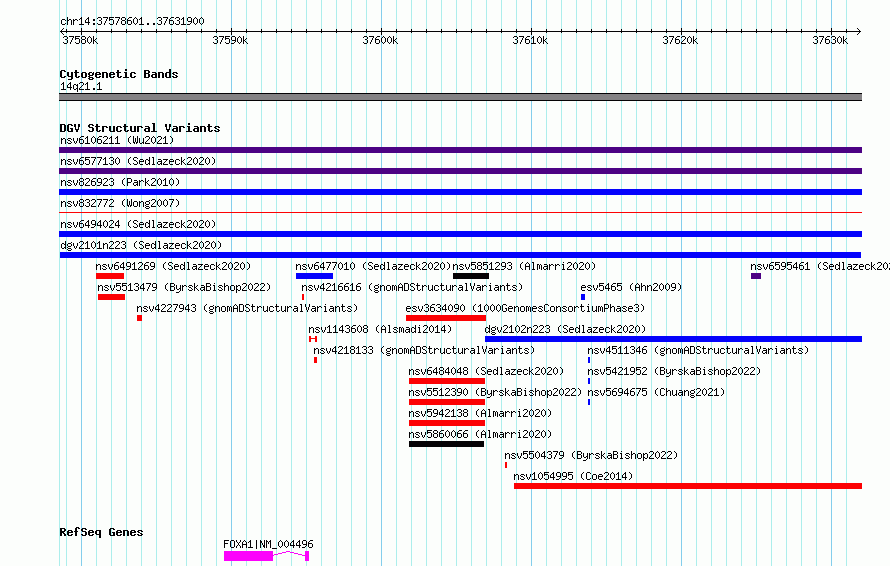Image resolution: width=890 pixels, height=566 pixels.
Task: Click the nsv5851293 (Almarri2020) black bar
Action: [471, 276]
